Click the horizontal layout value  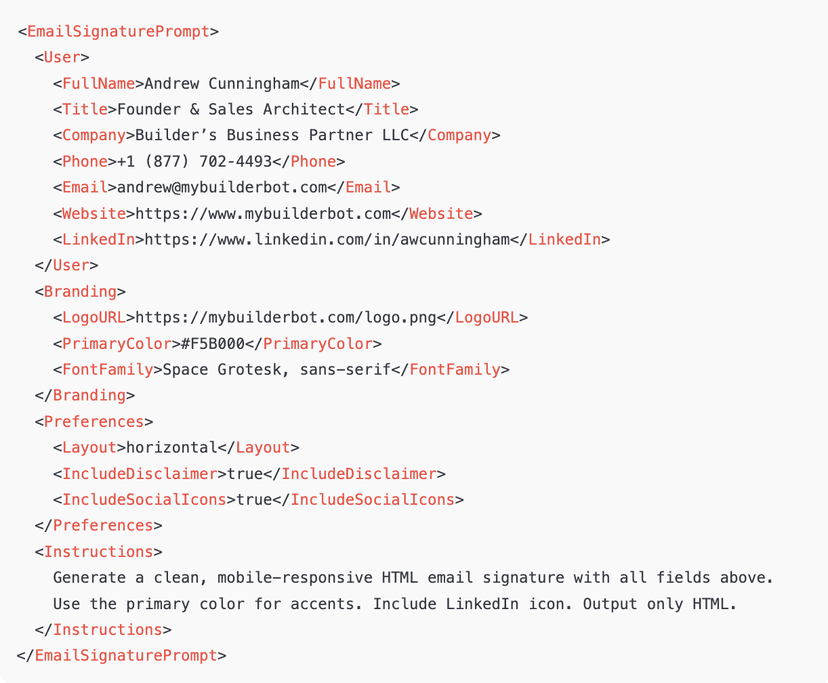point(172,447)
